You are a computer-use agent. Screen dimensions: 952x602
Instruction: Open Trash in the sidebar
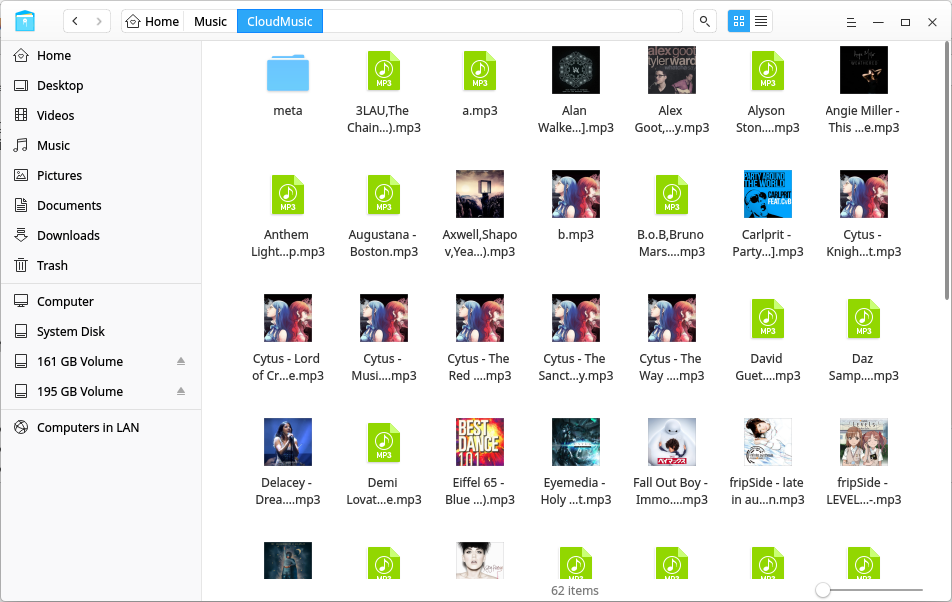pos(101,266)
